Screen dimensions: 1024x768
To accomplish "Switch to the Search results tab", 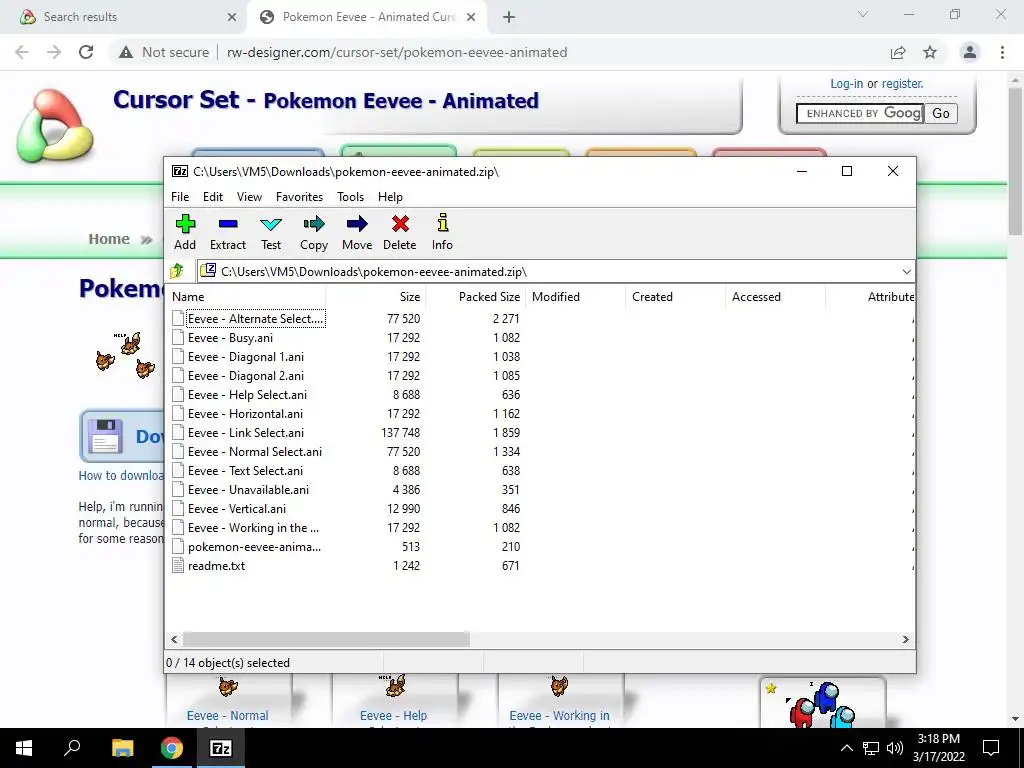I will click(x=124, y=17).
